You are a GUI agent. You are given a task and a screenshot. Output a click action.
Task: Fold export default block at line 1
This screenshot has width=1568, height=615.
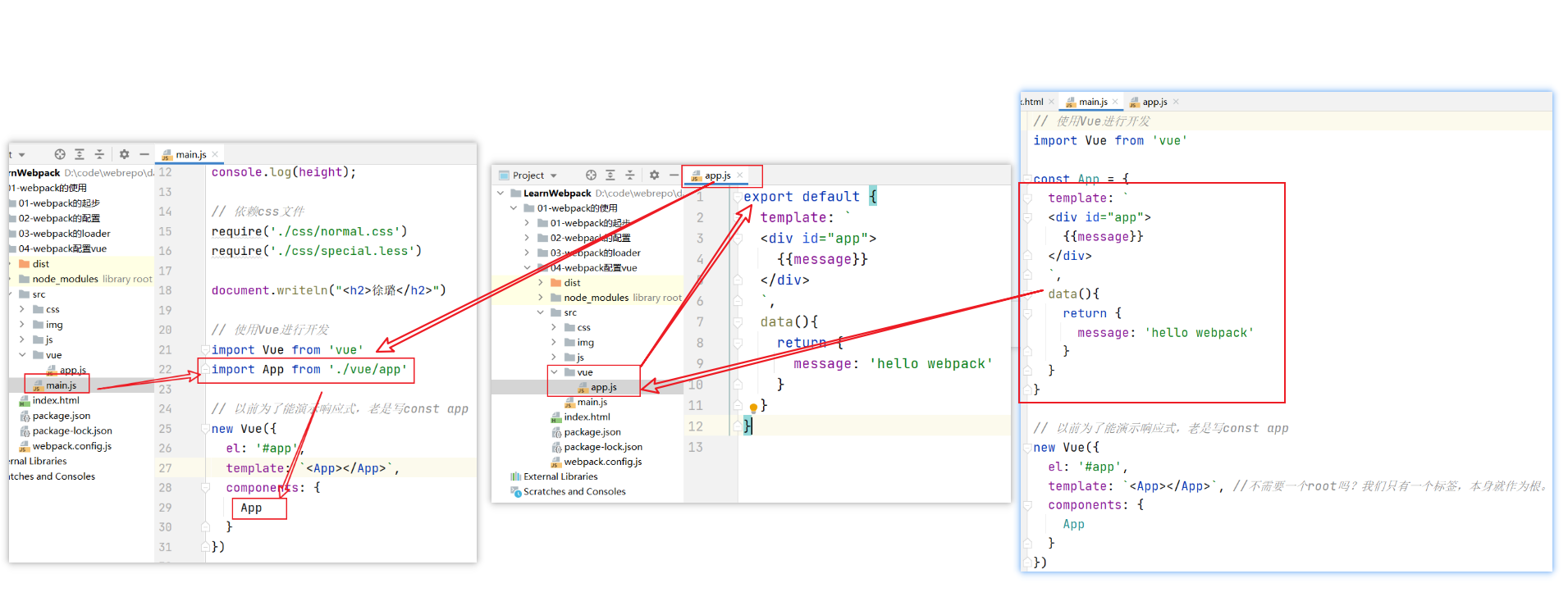(737, 197)
